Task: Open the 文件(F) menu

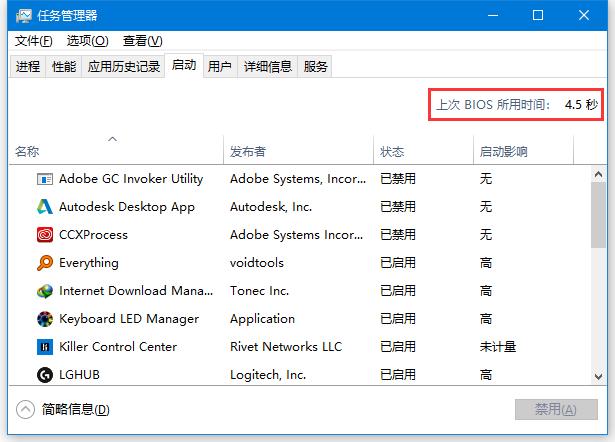Action: coord(34,41)
